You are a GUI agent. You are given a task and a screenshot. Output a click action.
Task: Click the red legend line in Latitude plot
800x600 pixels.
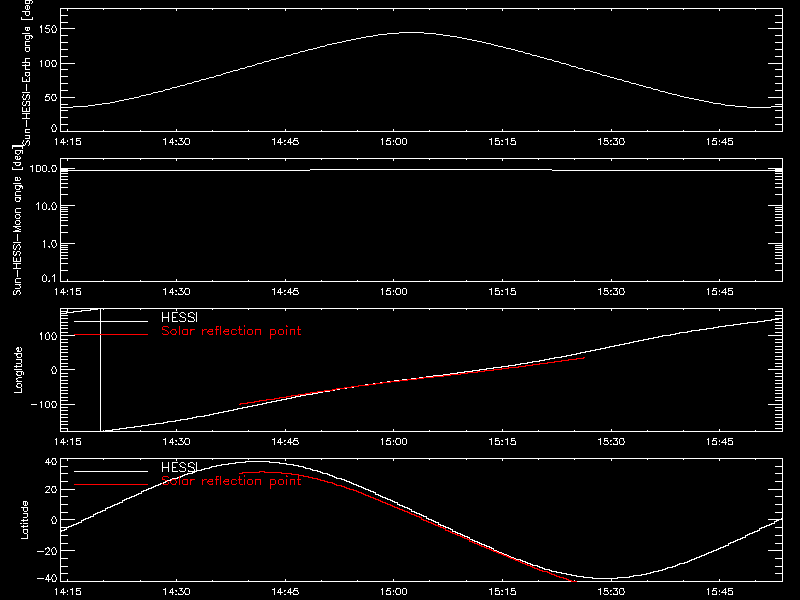click(x=111, y=485)
